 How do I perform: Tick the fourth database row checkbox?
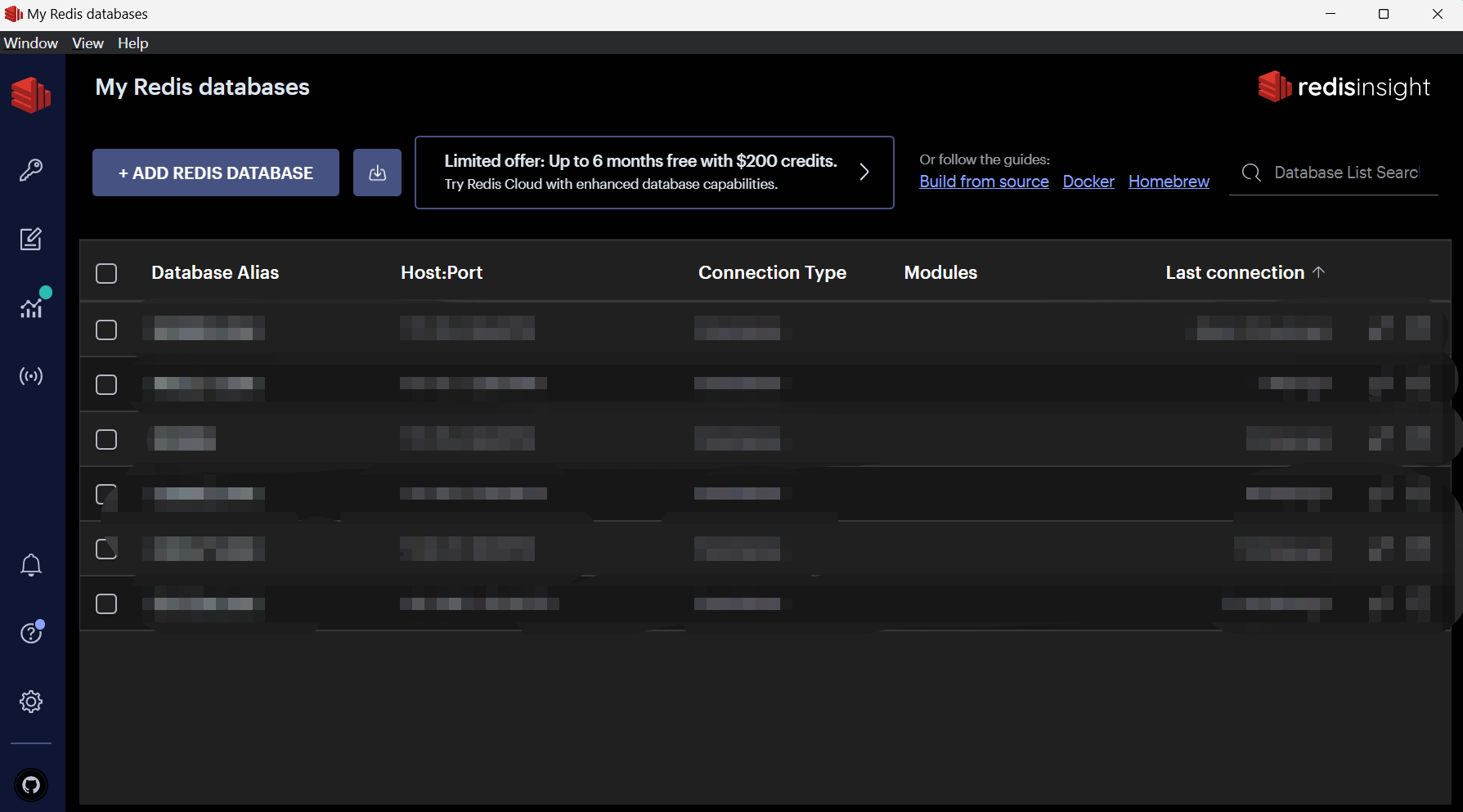106,494
